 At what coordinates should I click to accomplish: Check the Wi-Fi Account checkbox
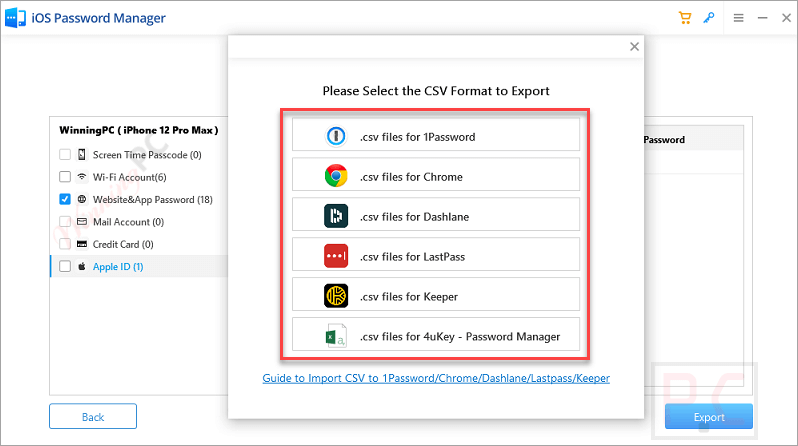point(65,177)
